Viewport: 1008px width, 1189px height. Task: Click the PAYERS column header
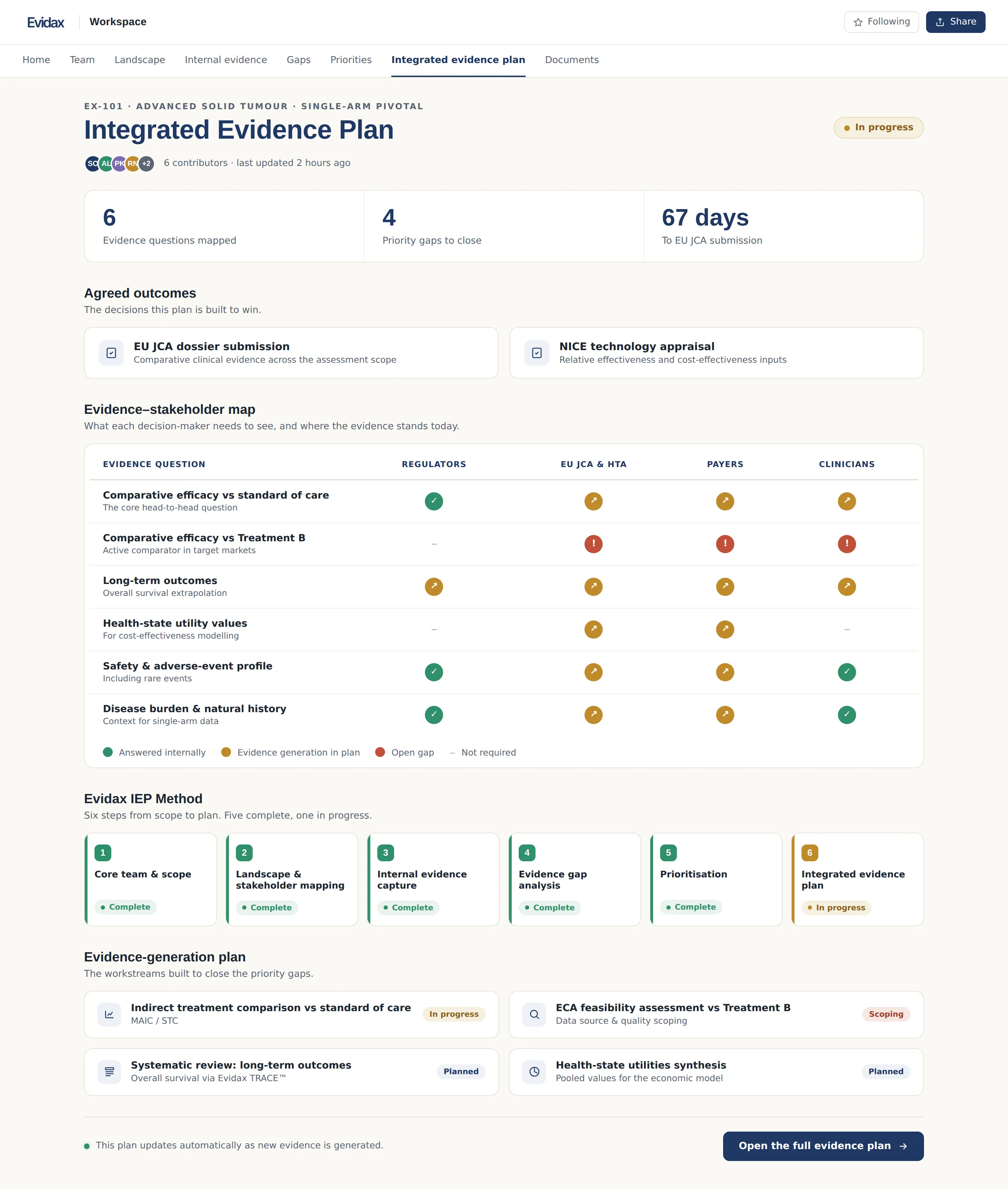coord(725,464)
